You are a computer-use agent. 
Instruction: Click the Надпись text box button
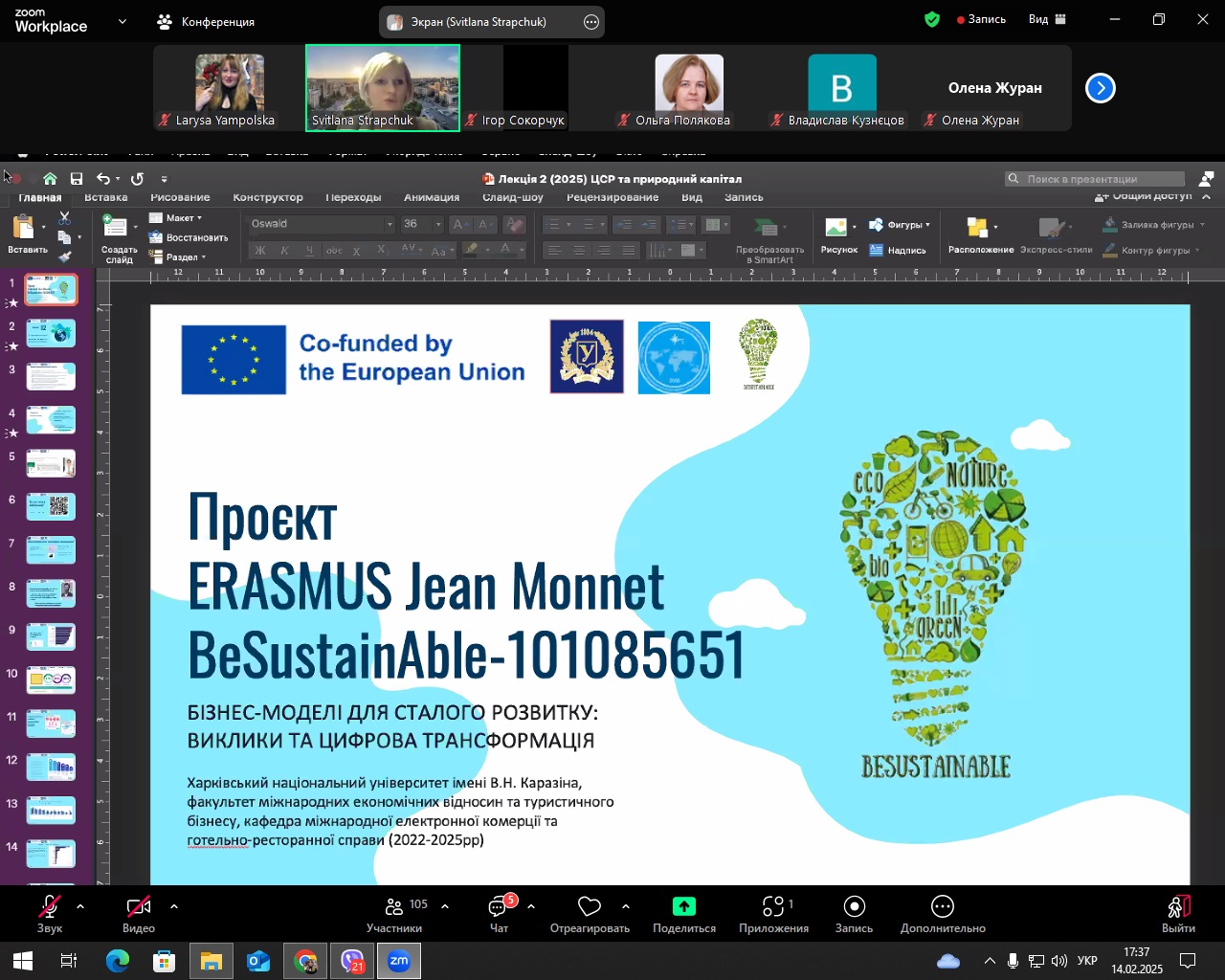pos(898,251)
